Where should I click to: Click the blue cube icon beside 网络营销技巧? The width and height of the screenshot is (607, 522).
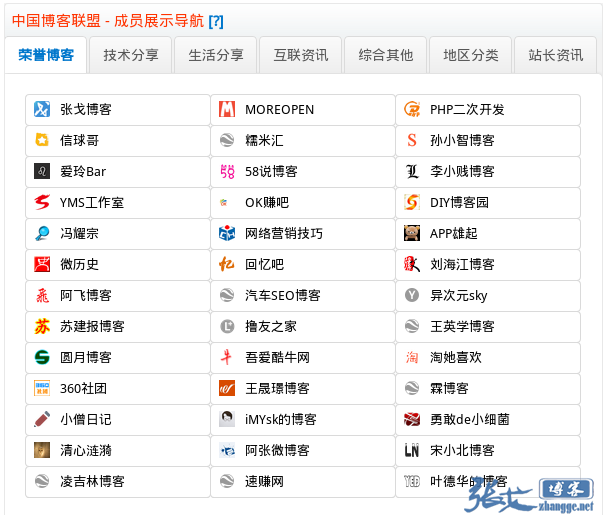coord(227,233)
